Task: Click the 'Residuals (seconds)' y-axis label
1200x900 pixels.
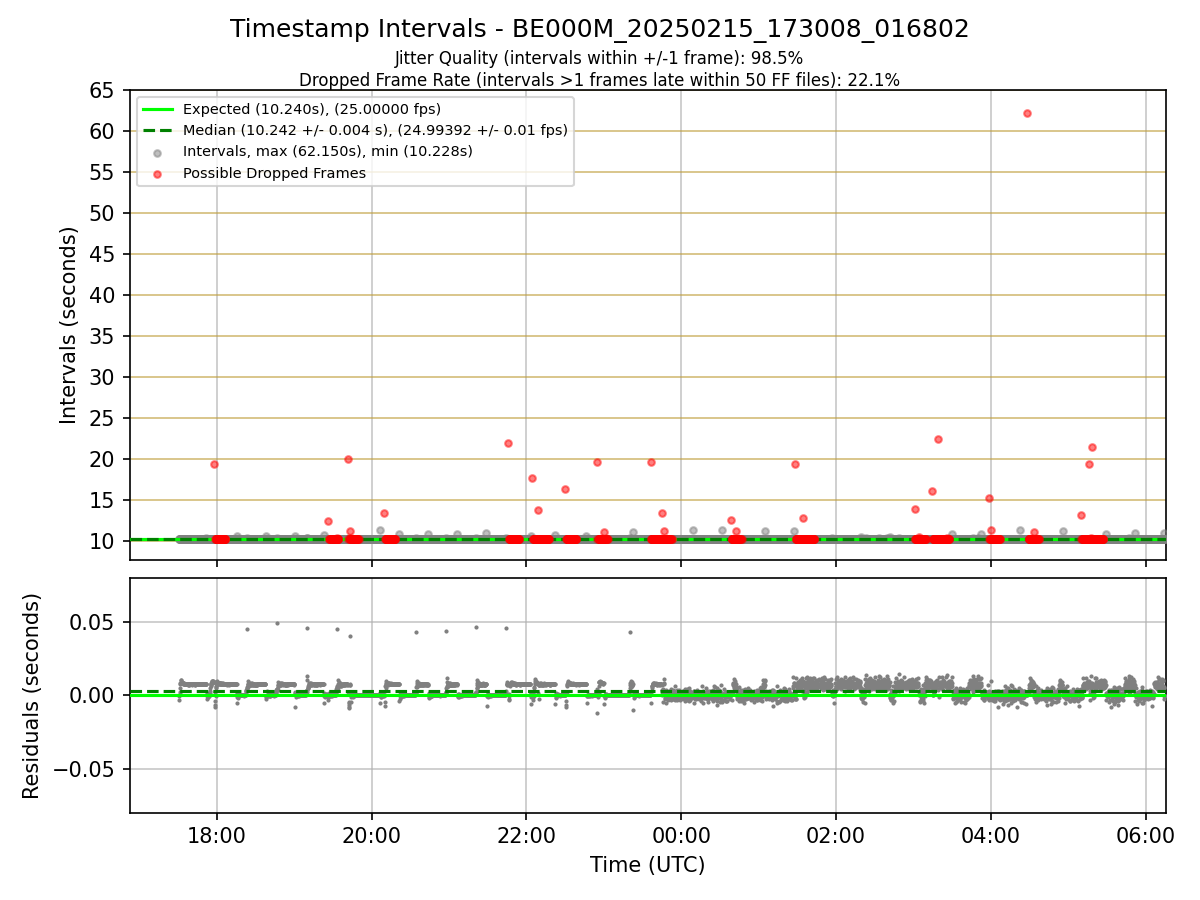Action: (x=32, y=696)
